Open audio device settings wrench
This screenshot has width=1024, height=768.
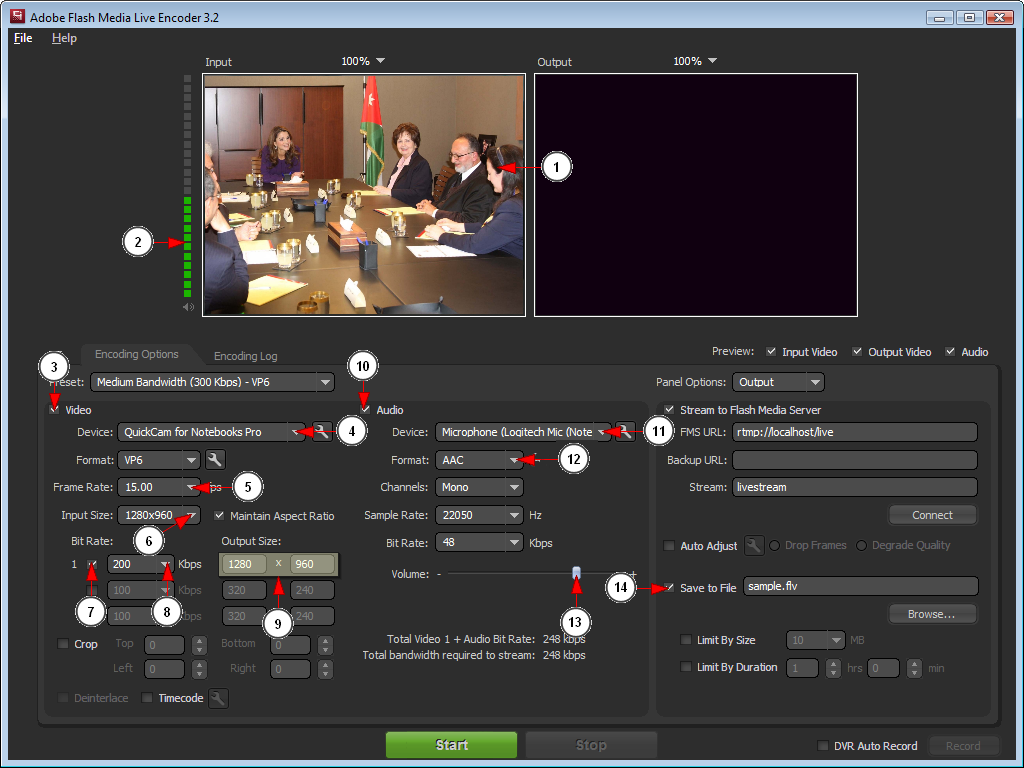point(625,432)
